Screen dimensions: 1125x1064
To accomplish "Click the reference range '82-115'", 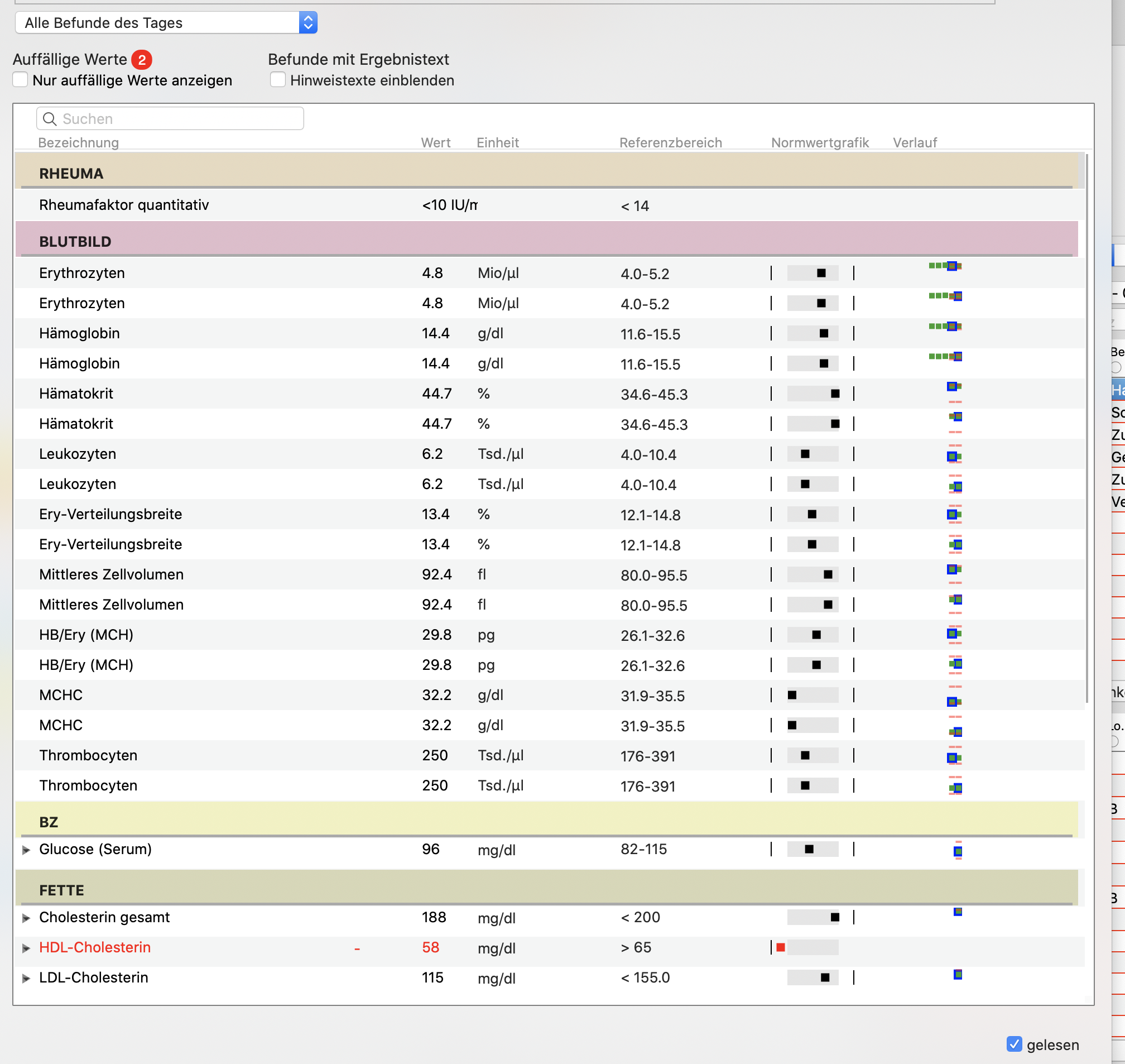I will (643, 849).
